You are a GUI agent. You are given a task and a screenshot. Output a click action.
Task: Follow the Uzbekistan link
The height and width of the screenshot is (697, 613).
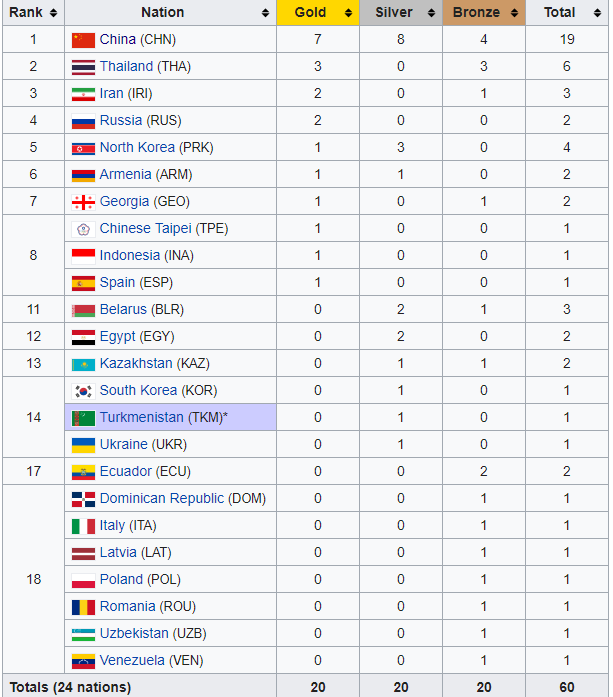pos(134,633)
